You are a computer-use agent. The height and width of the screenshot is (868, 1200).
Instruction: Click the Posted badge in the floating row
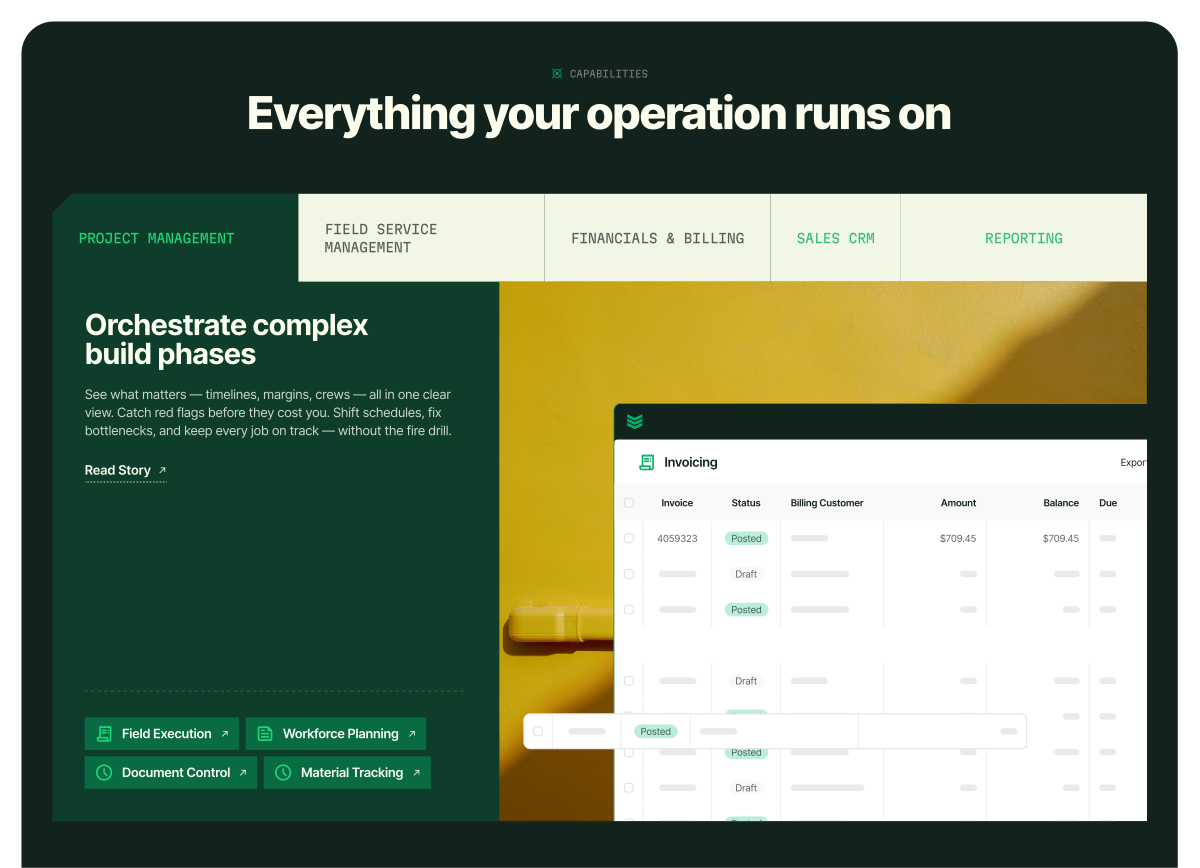(x=656, y=731)
